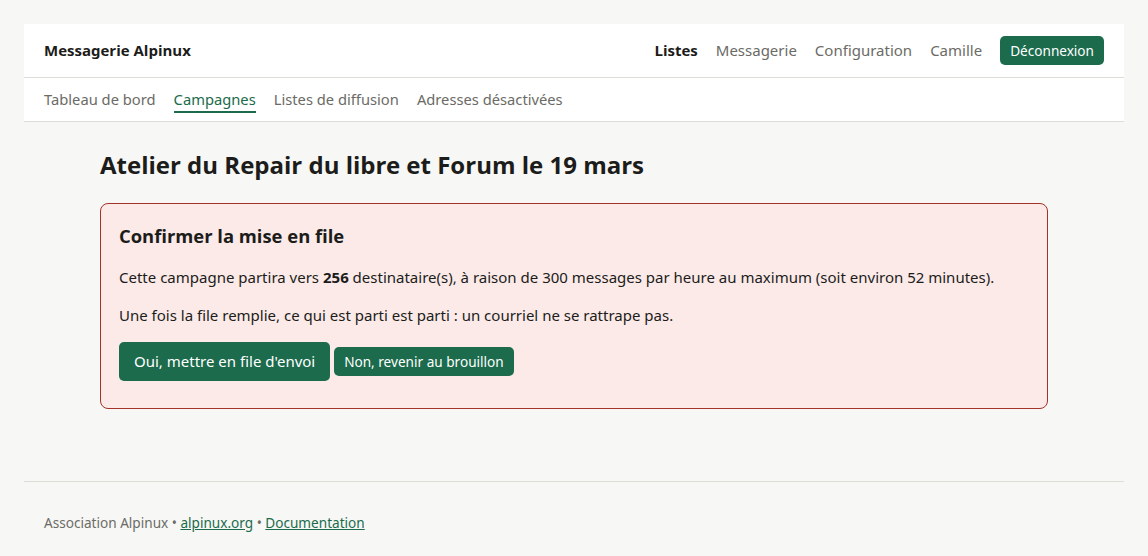
Task: Go to the Messagerie section
Action: point(756,51)
